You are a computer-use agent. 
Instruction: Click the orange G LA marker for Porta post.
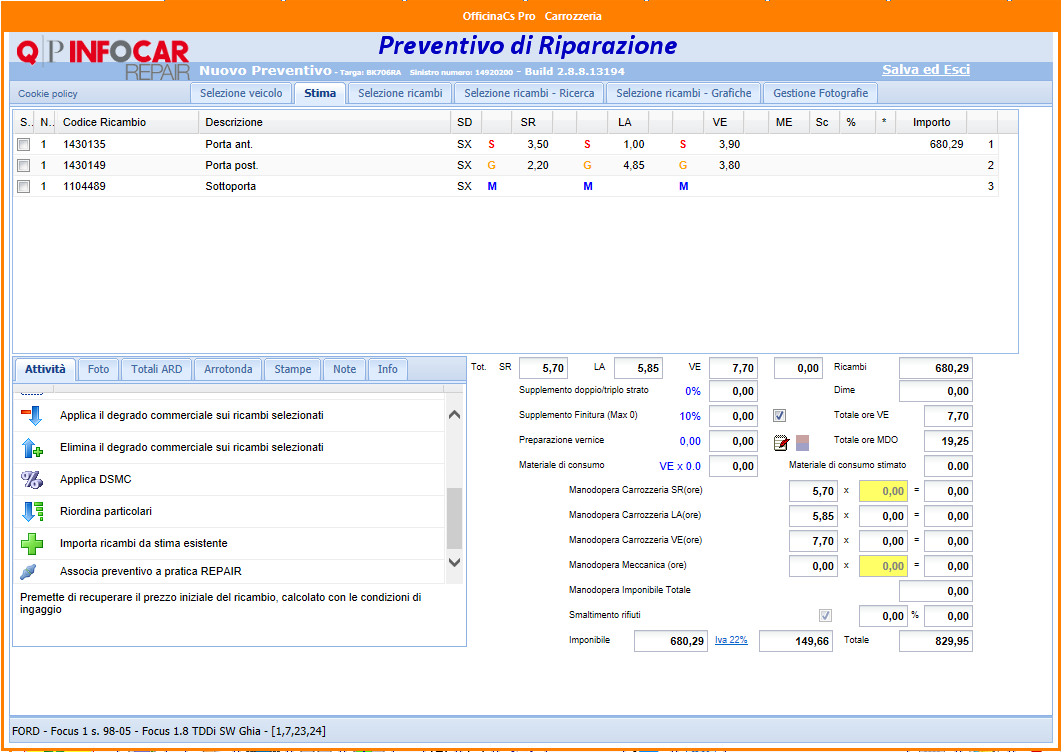(x=587, y=165)
